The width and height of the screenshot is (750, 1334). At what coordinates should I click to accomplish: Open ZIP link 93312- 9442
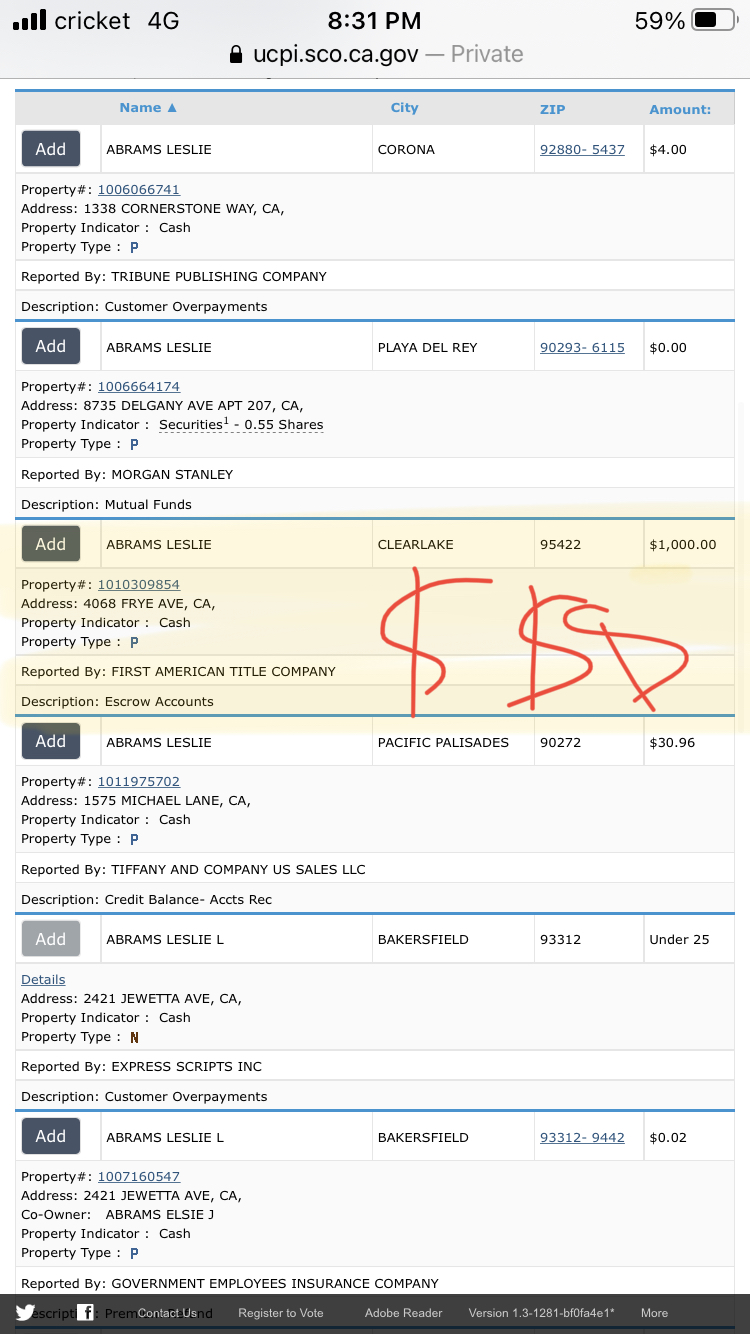(582, 1137)
